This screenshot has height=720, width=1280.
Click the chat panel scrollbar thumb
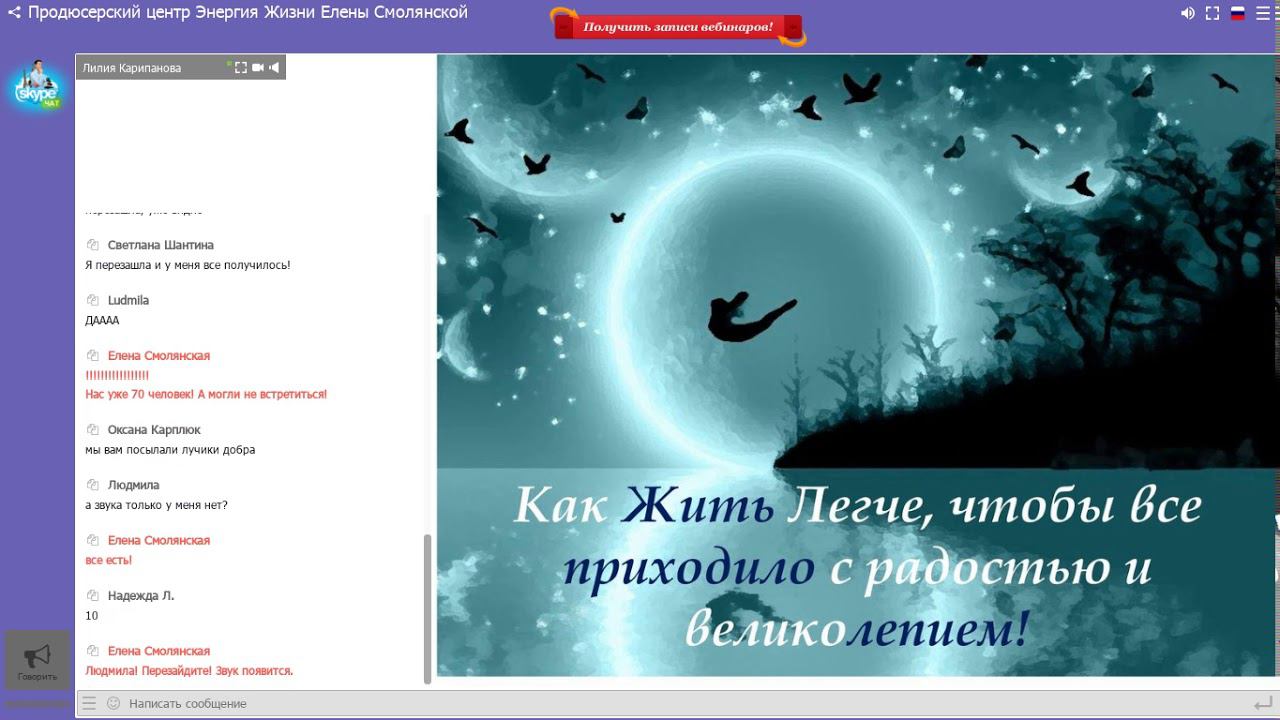point(428,608)
